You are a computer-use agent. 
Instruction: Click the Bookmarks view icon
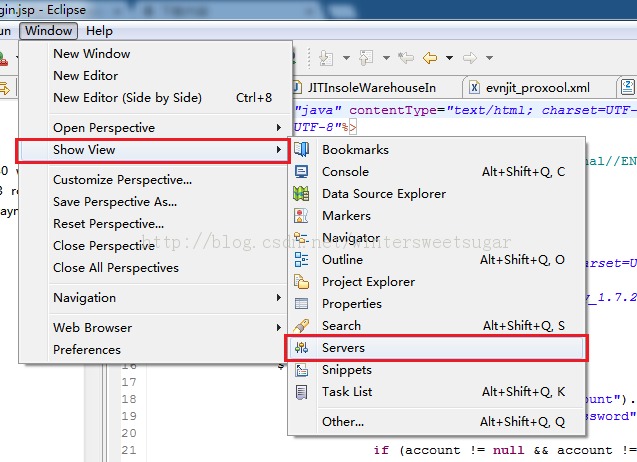point(301,150)
